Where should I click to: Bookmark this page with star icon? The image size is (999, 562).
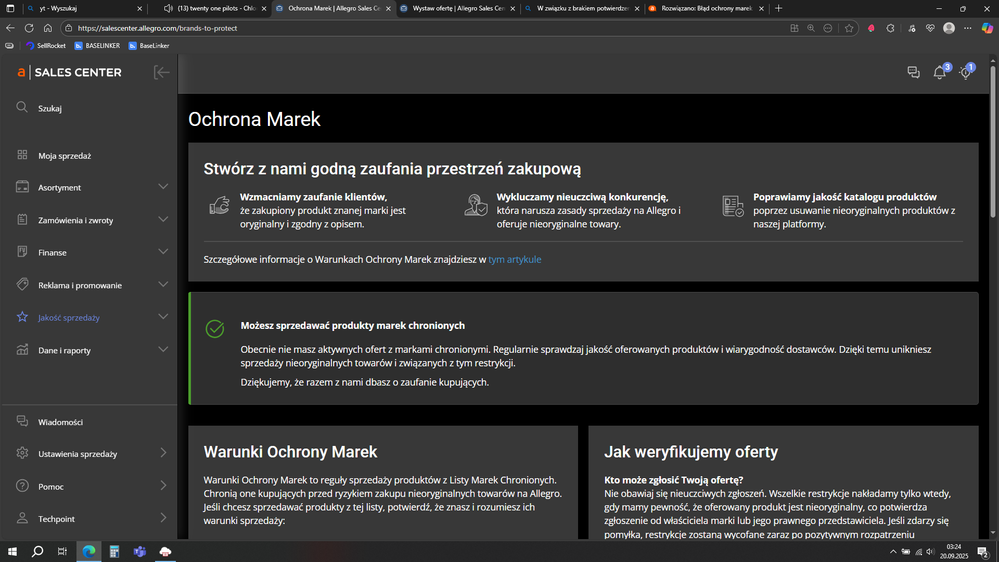coord(849,28)
